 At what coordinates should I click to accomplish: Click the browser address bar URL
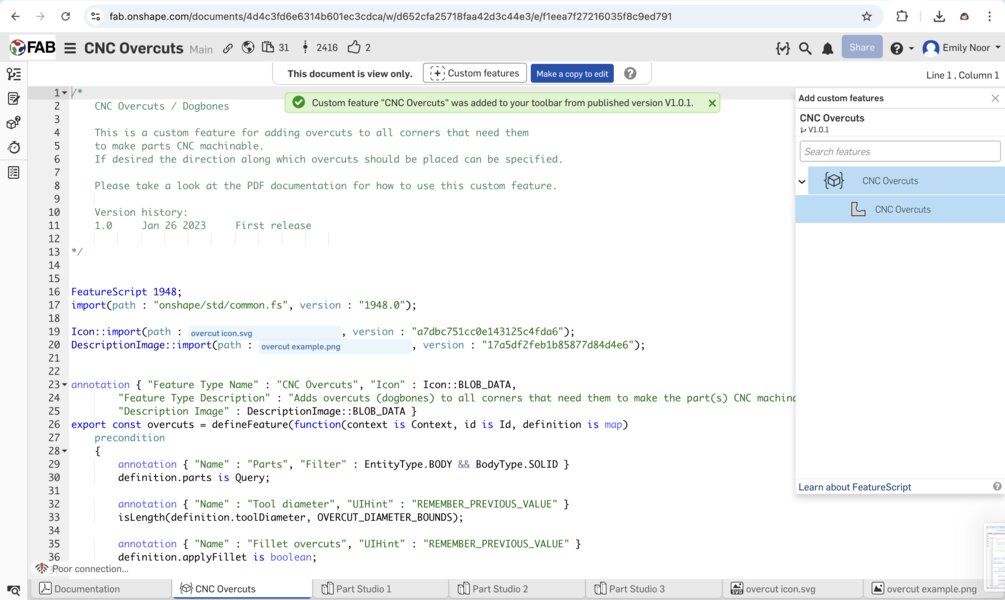tap(390, 17)
